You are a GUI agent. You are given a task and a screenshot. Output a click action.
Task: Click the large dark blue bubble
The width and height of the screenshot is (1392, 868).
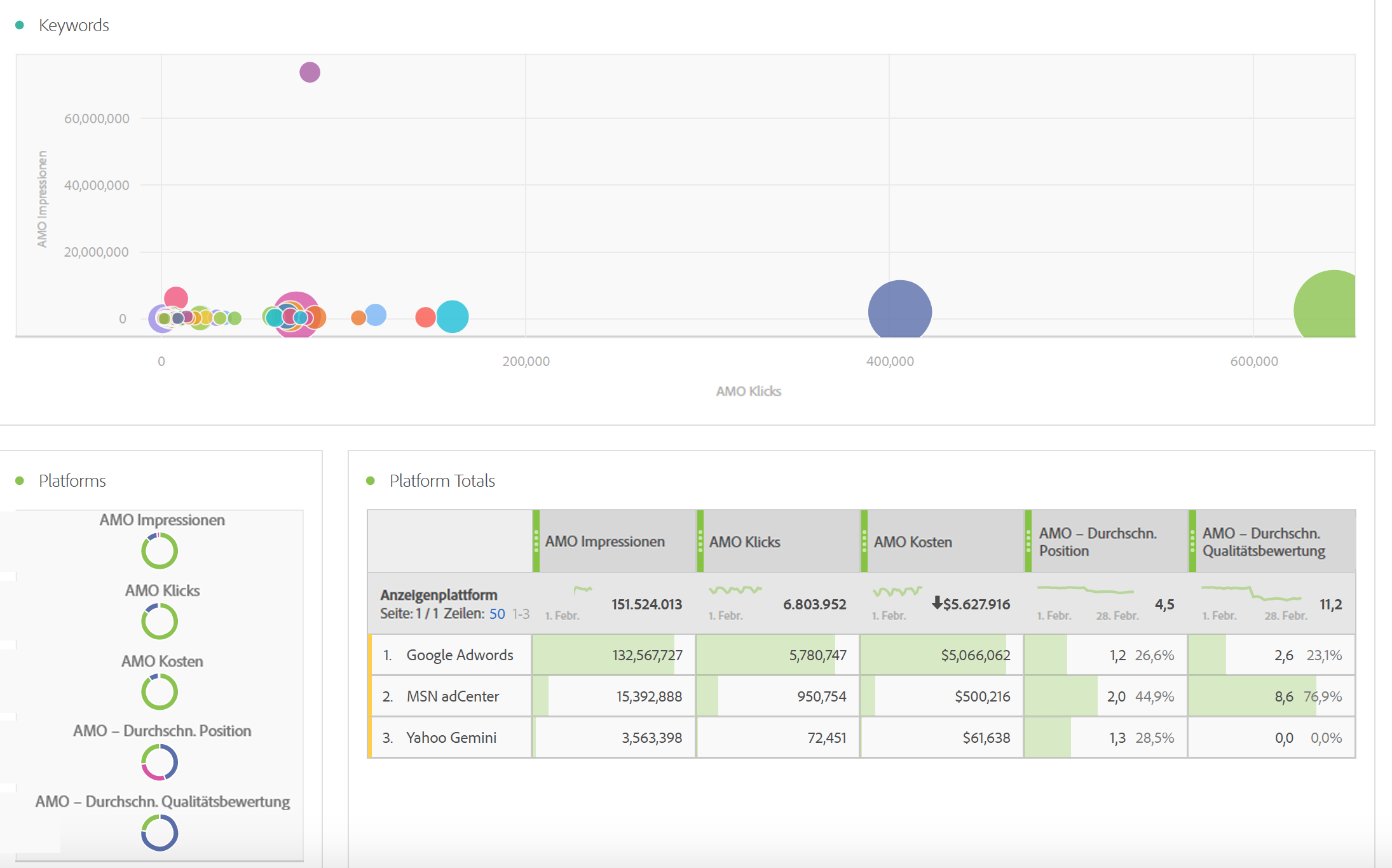(x=899, y=311)
